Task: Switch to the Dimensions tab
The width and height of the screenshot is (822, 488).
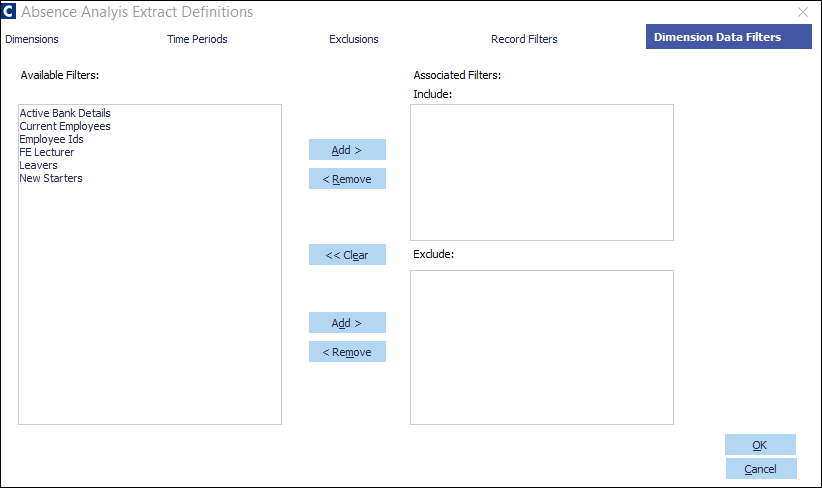Action: (x=32, y=39)
